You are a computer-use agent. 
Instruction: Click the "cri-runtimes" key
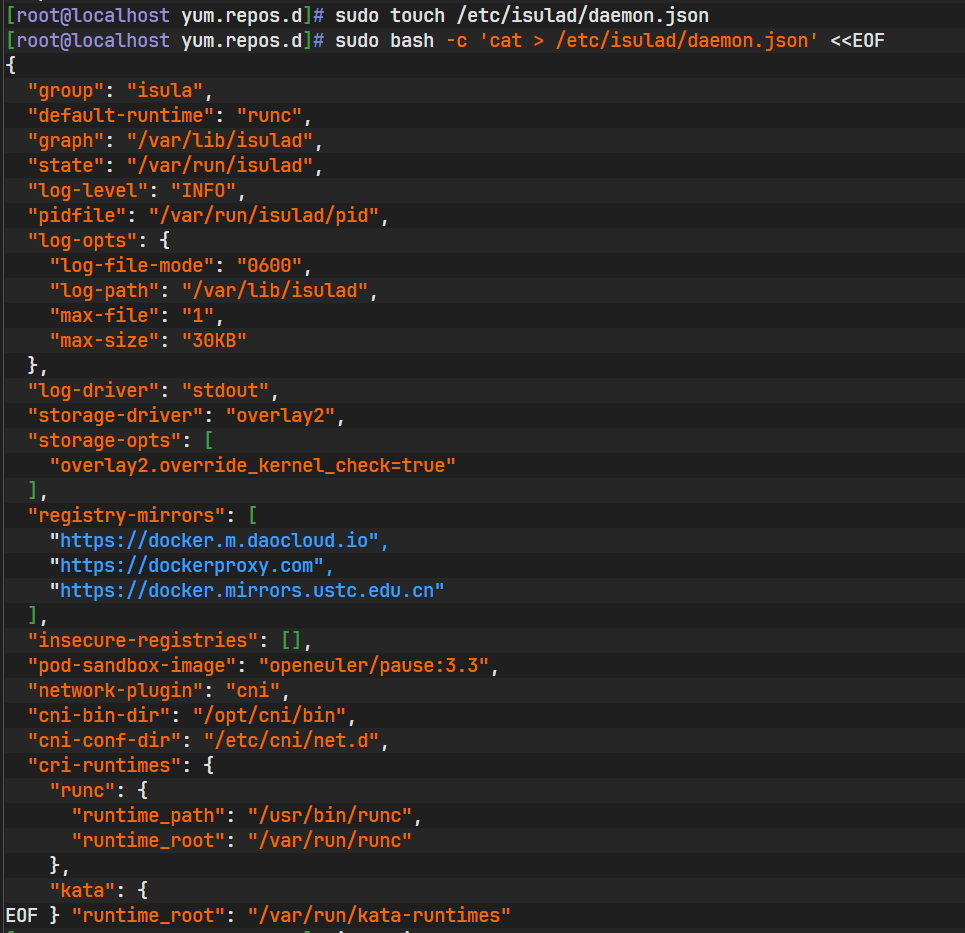(104, 766)
